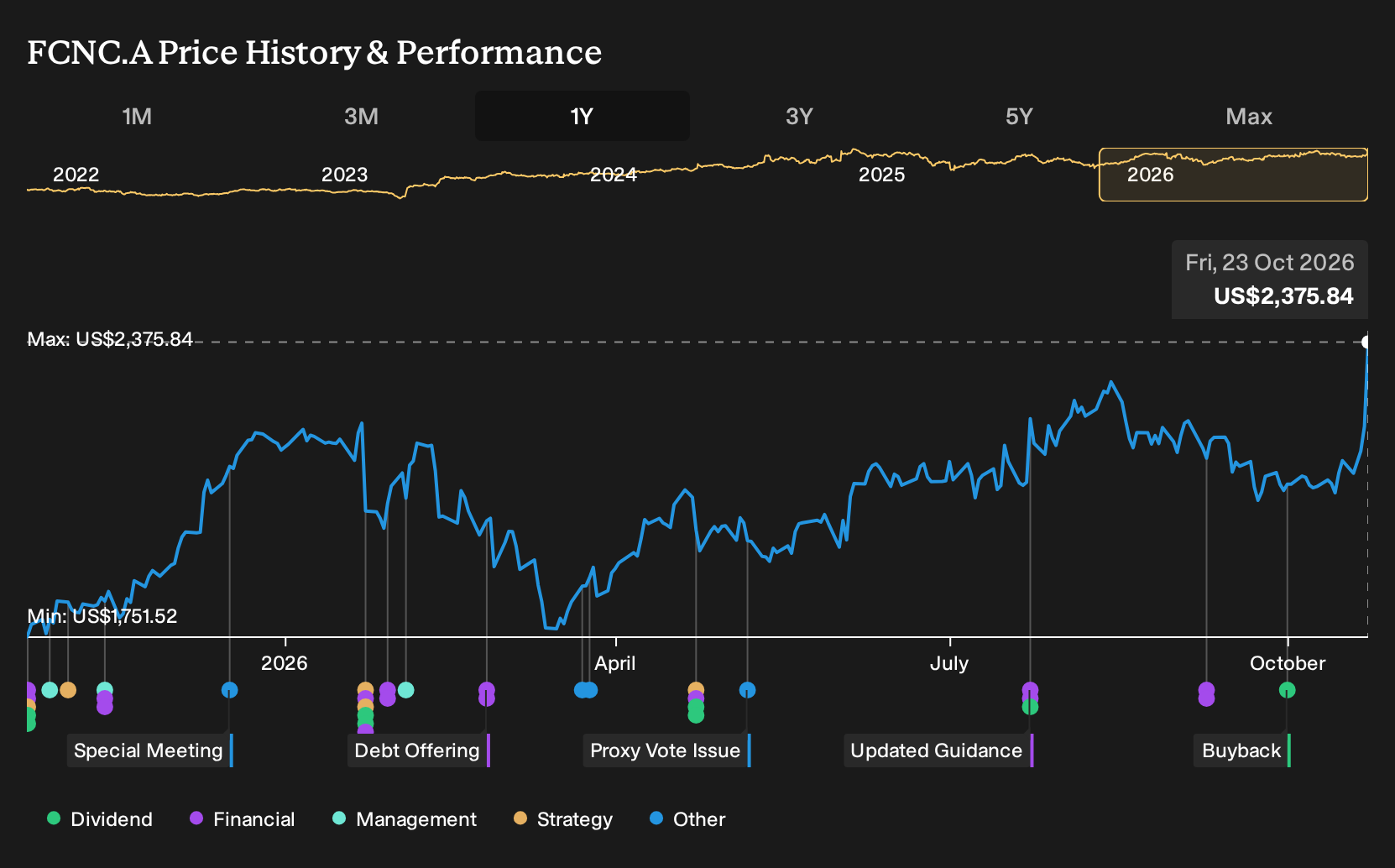Screen dimensions: 1395x868
Task: Toggle the Financial legend filter
Action: (x=243, y=819)
